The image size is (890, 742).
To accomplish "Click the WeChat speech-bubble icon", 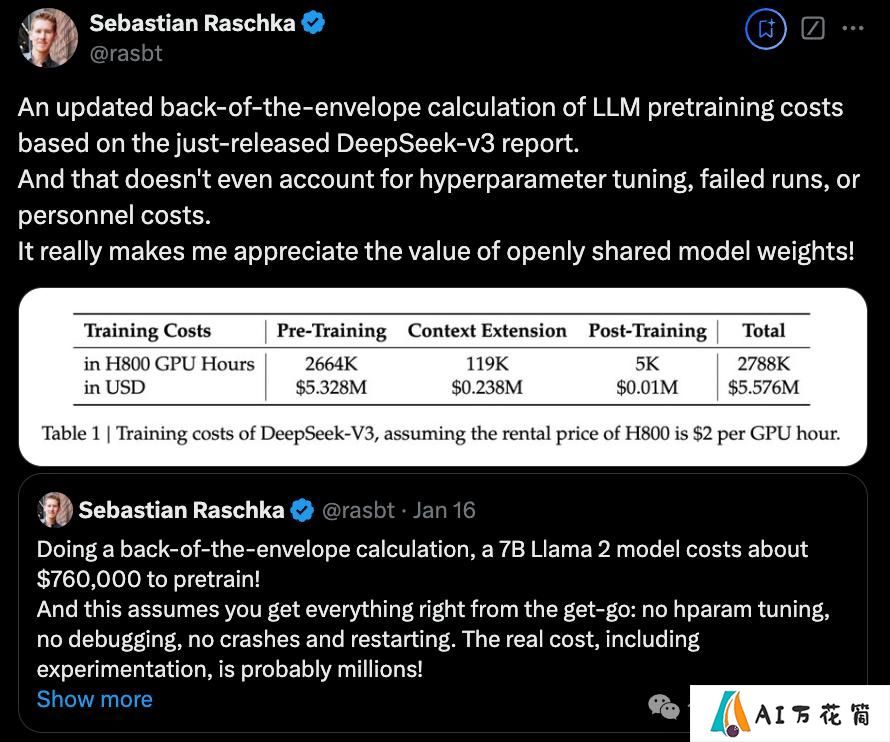I will (664, 707).
